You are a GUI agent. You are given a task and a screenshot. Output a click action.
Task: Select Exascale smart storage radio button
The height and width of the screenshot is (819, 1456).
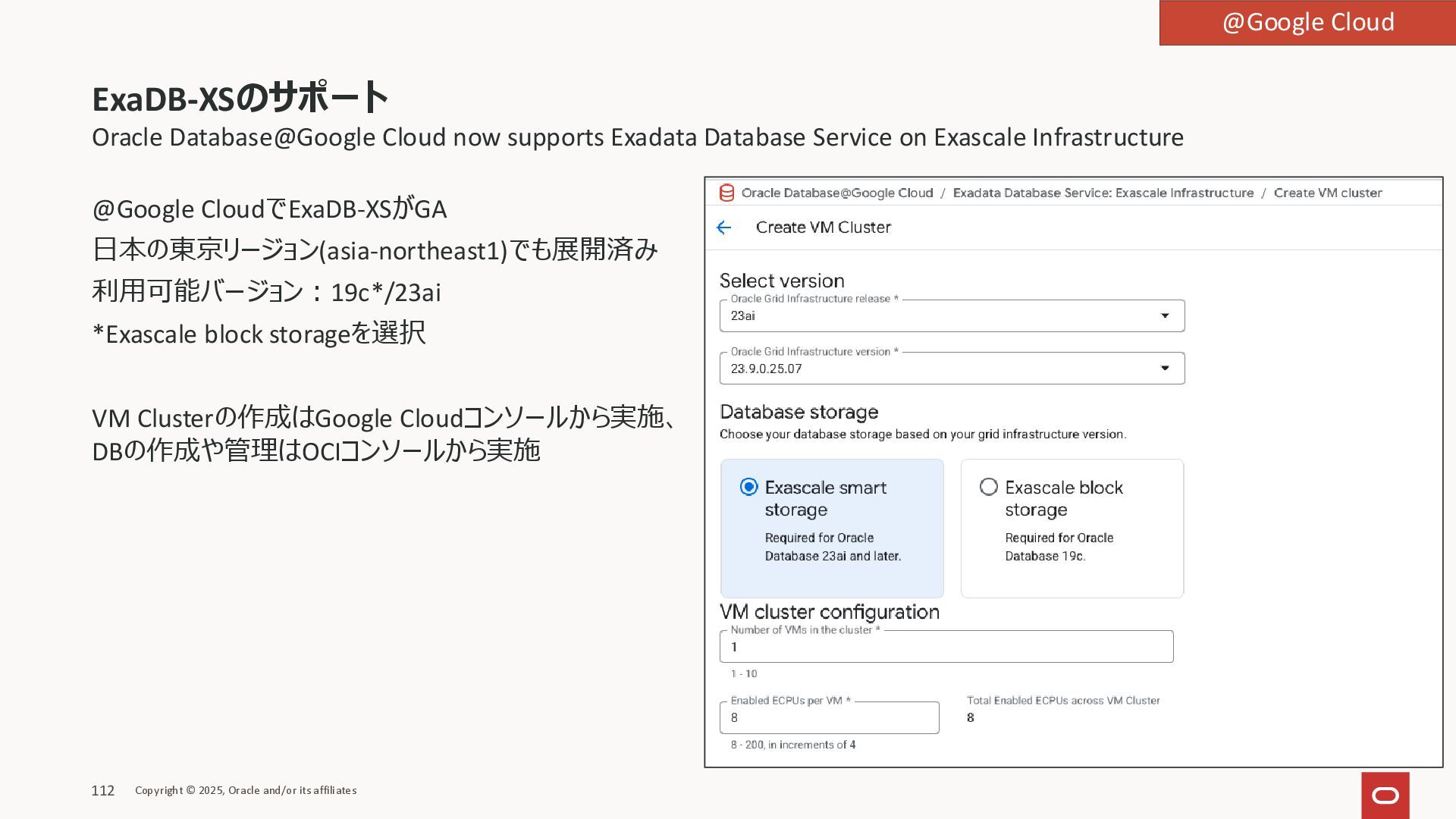pos(748,487)
